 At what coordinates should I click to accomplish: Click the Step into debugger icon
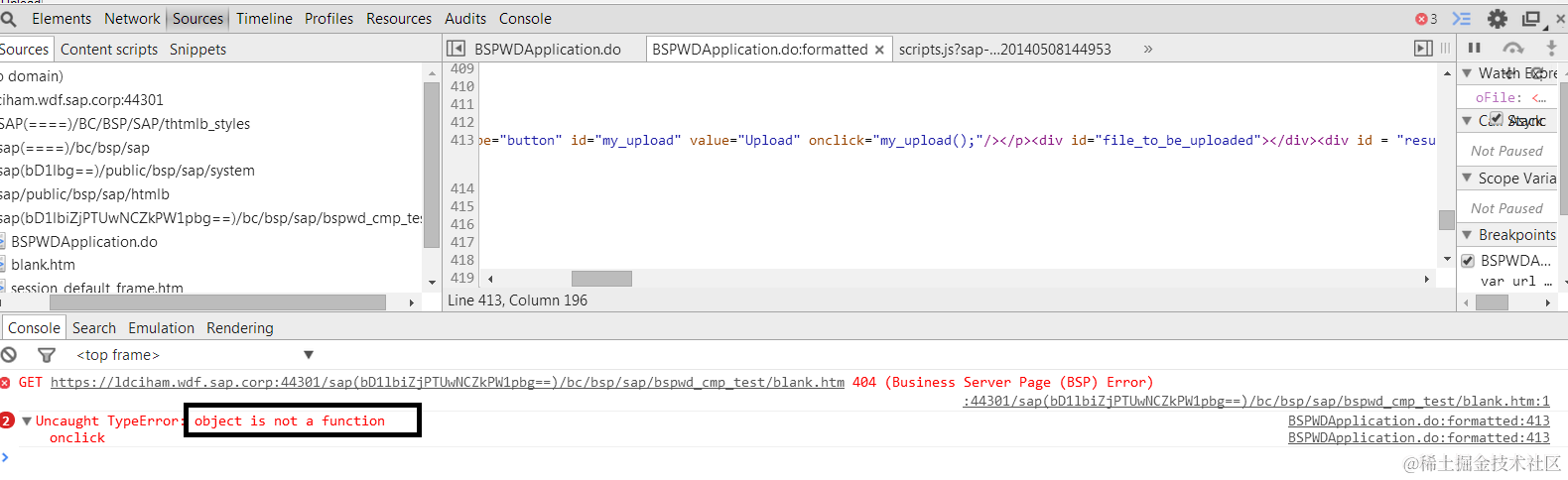(x=1551, y=48)
